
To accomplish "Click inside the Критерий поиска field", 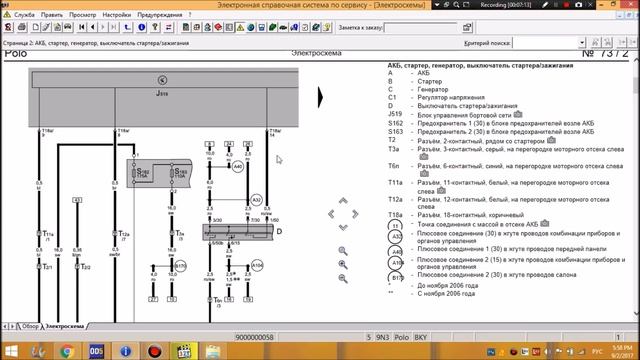I will tap(545, 42).
